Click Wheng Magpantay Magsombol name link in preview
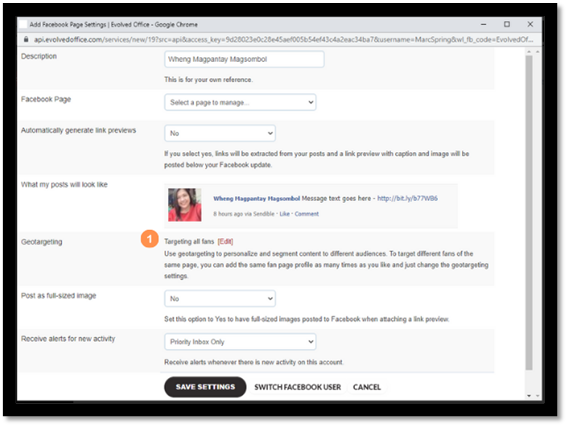The image size is (566, 426). click(256, 199)
